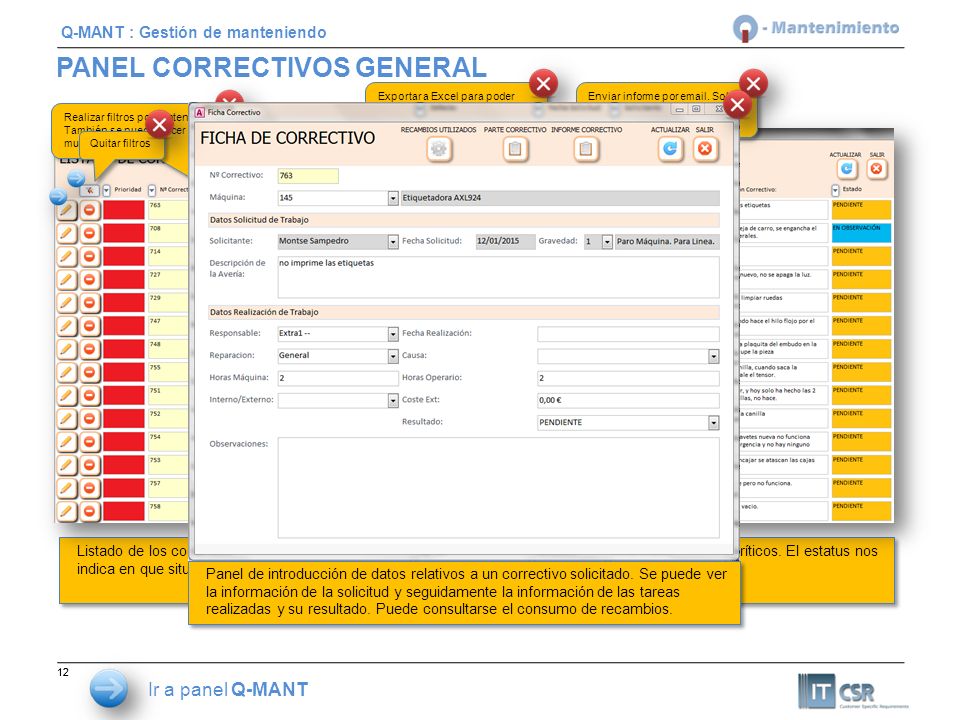Click the Descripción de la Avería text box
960x720 pixels.
click(498, 277)
